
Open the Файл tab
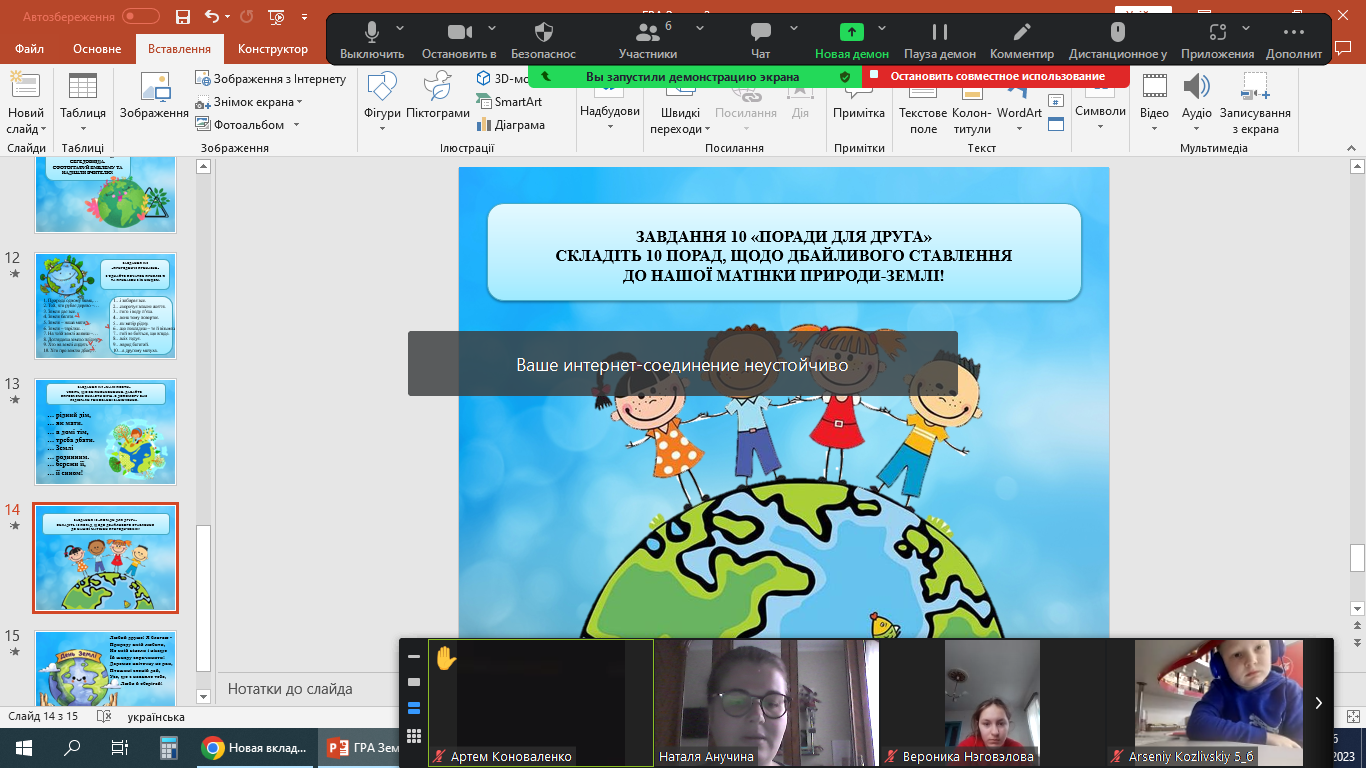click(x=30, y=49)
